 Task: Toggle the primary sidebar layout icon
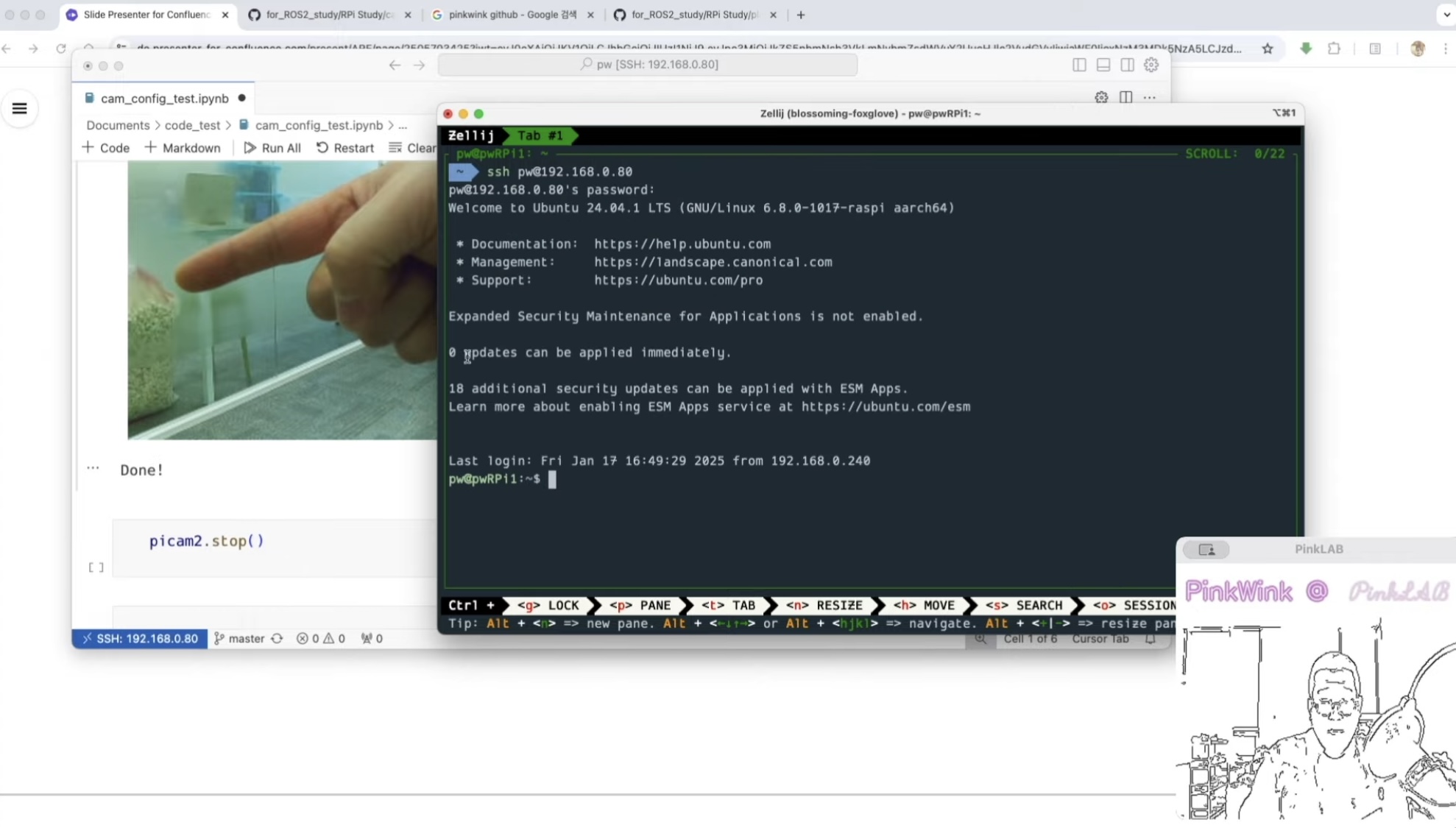tap(1079, 65)
